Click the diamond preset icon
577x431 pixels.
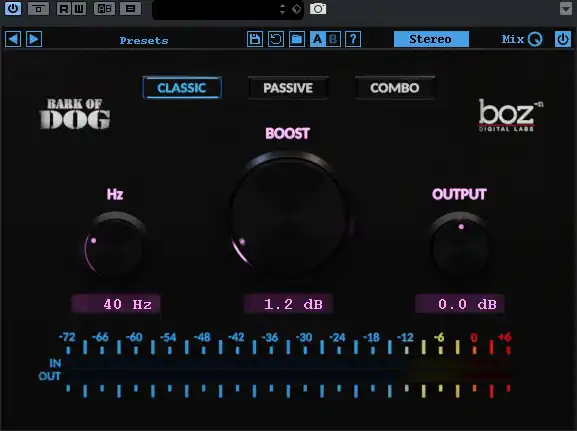coord(297,9)
